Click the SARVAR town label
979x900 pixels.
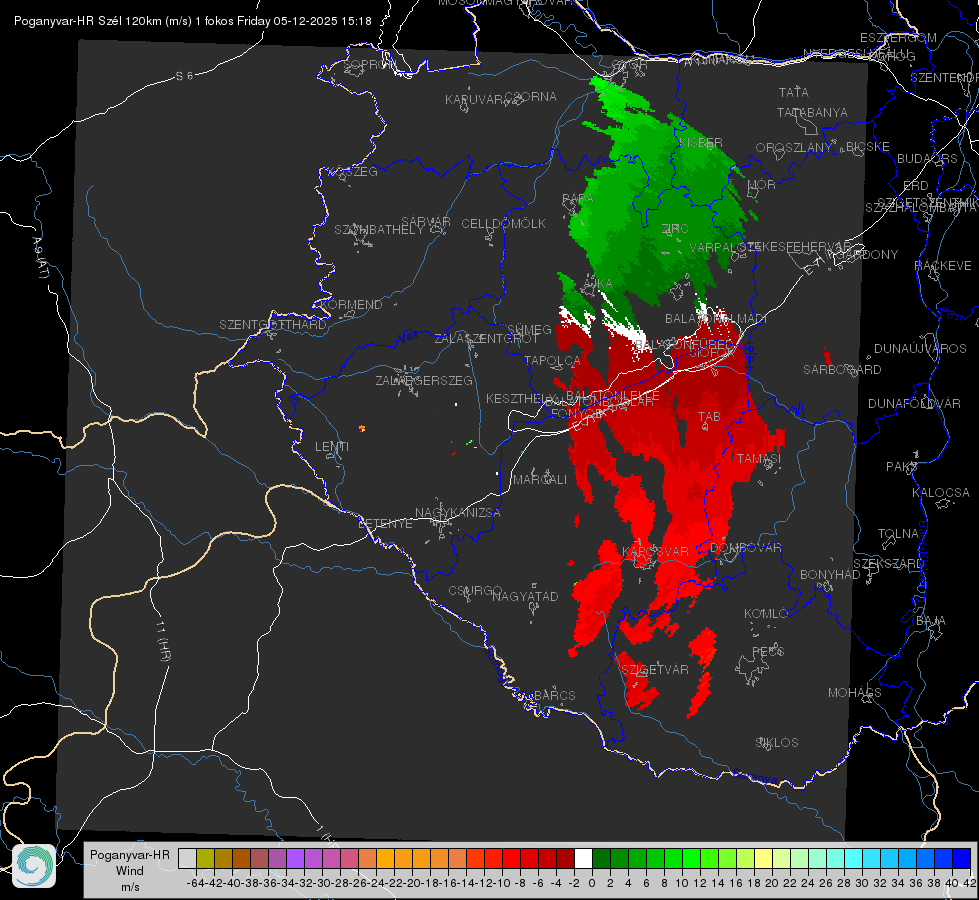(x=426, y=222)
